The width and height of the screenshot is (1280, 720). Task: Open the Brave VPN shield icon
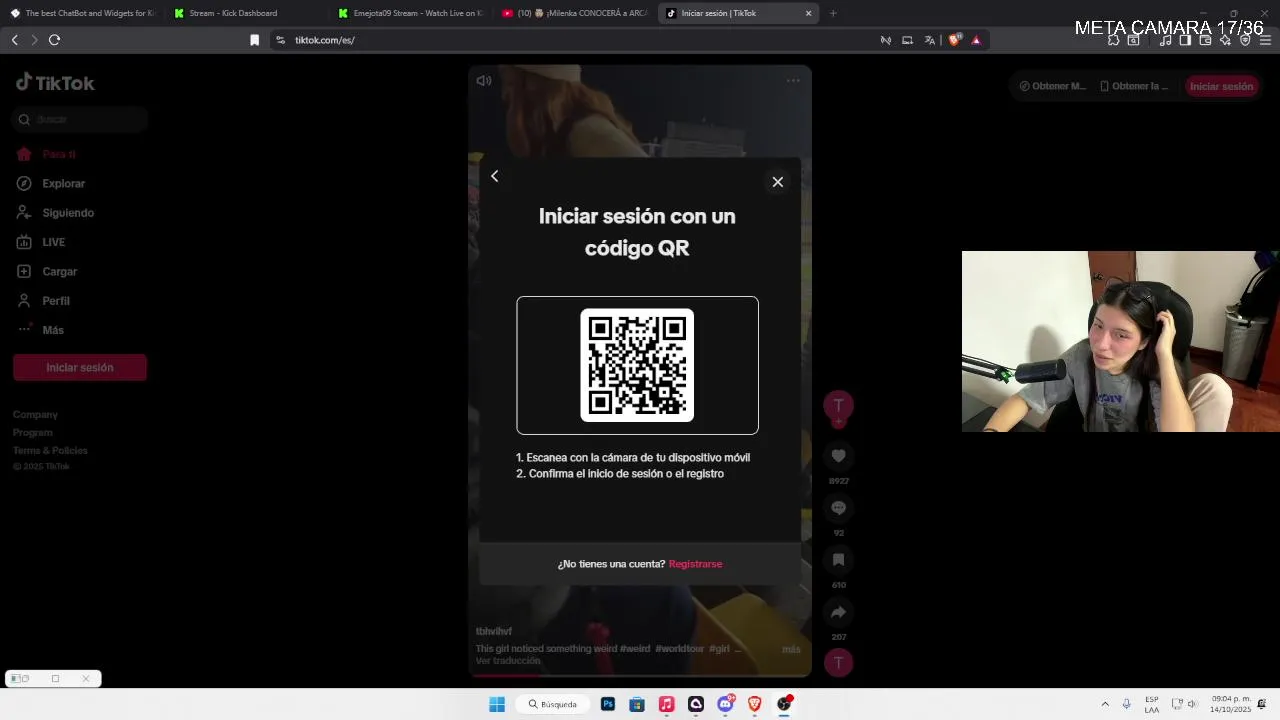click(1245, 40)
